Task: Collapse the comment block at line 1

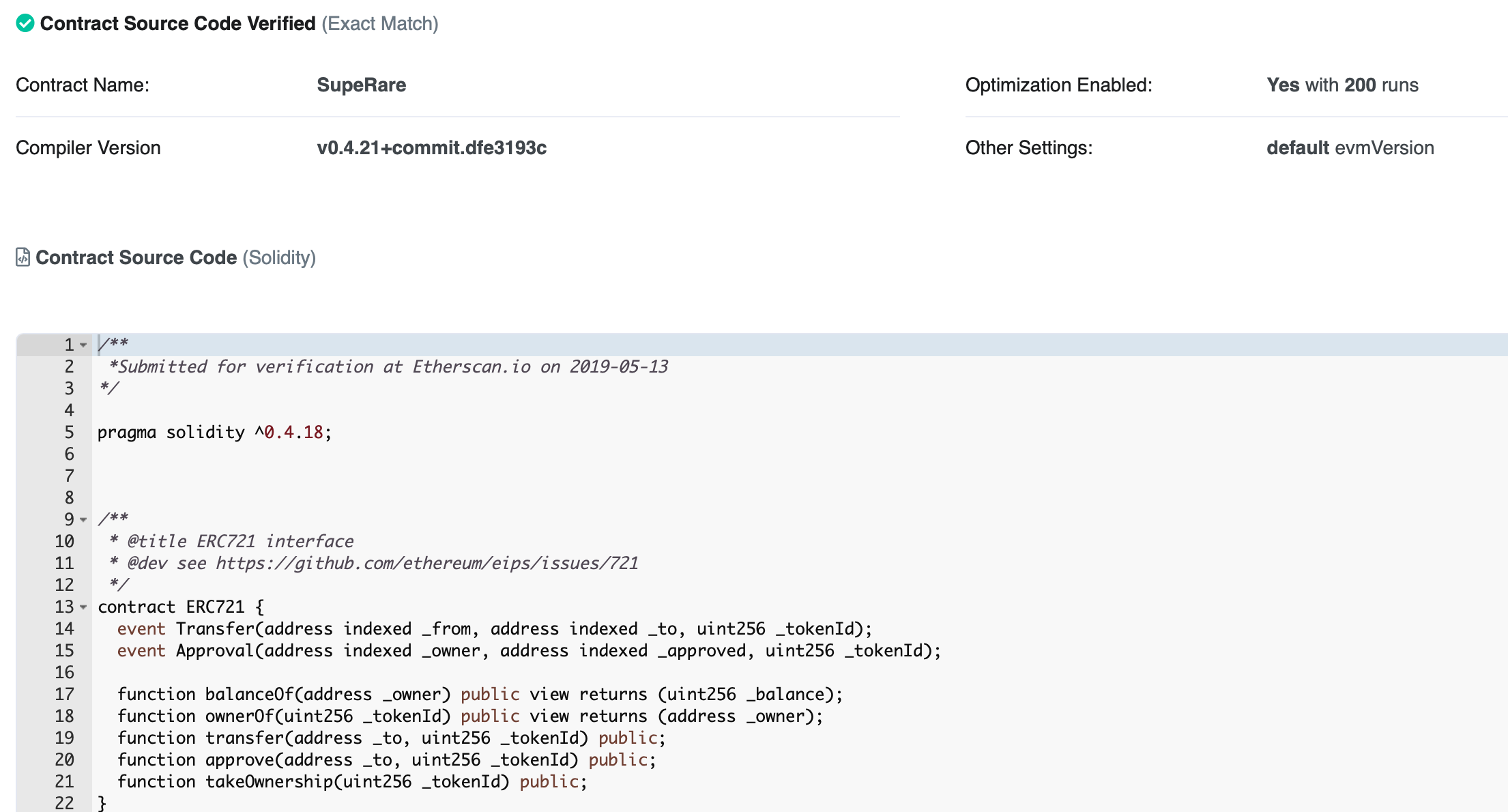Action: tap(83, 345)
